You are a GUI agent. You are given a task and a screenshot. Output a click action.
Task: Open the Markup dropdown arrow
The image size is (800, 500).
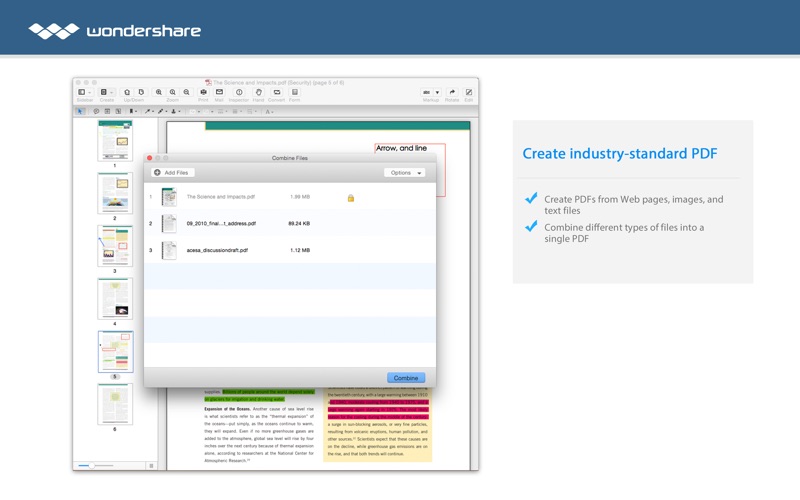tap(437, 92)
